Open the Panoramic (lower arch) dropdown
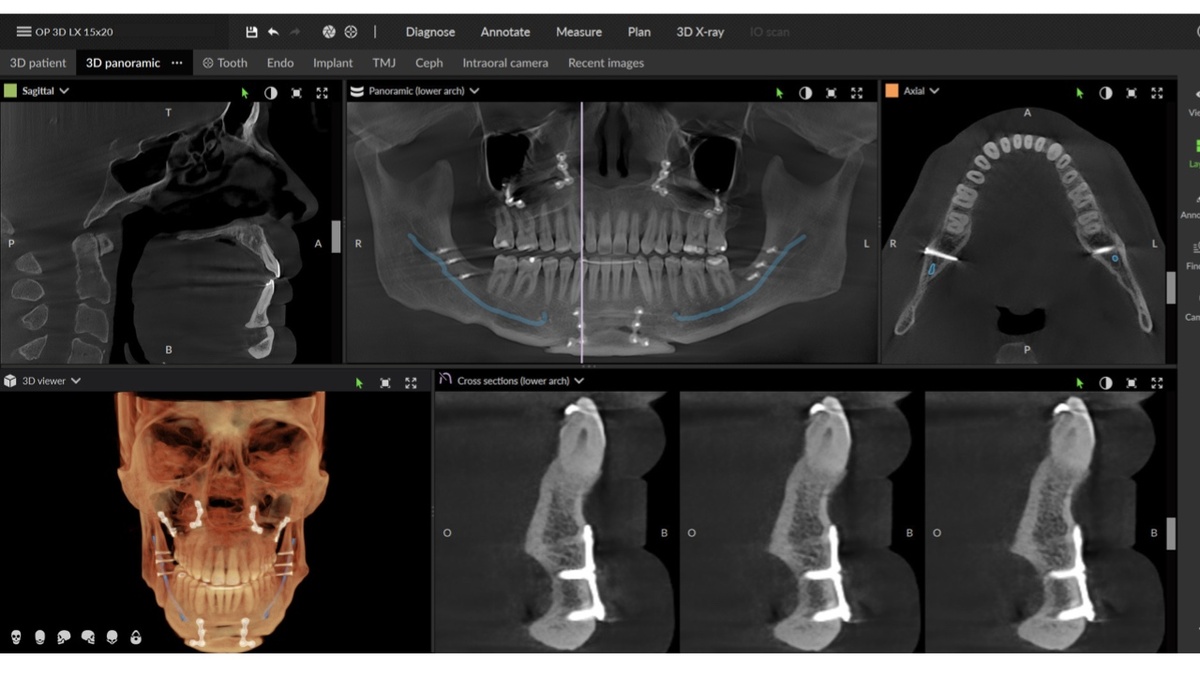Image resolution: width=1200 pixels, height=675 pixels. pos(424,91)
